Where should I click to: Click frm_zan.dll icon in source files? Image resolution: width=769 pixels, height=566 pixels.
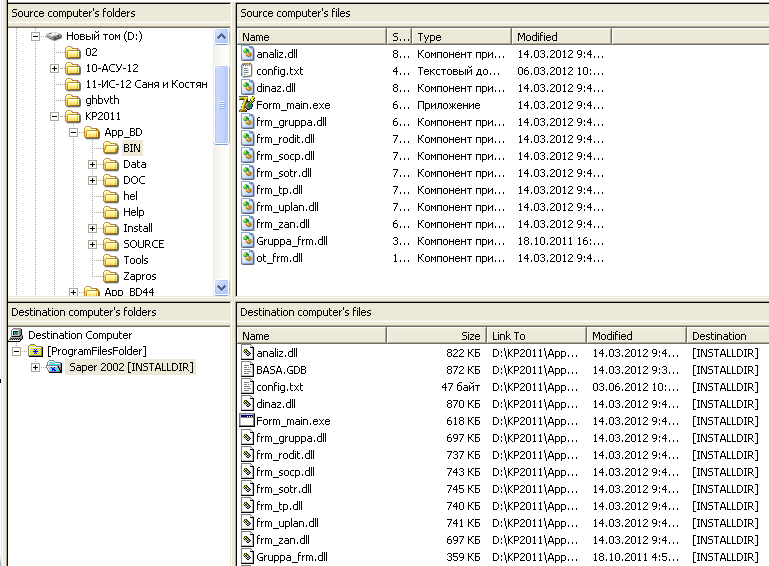(x=248, y=224)
